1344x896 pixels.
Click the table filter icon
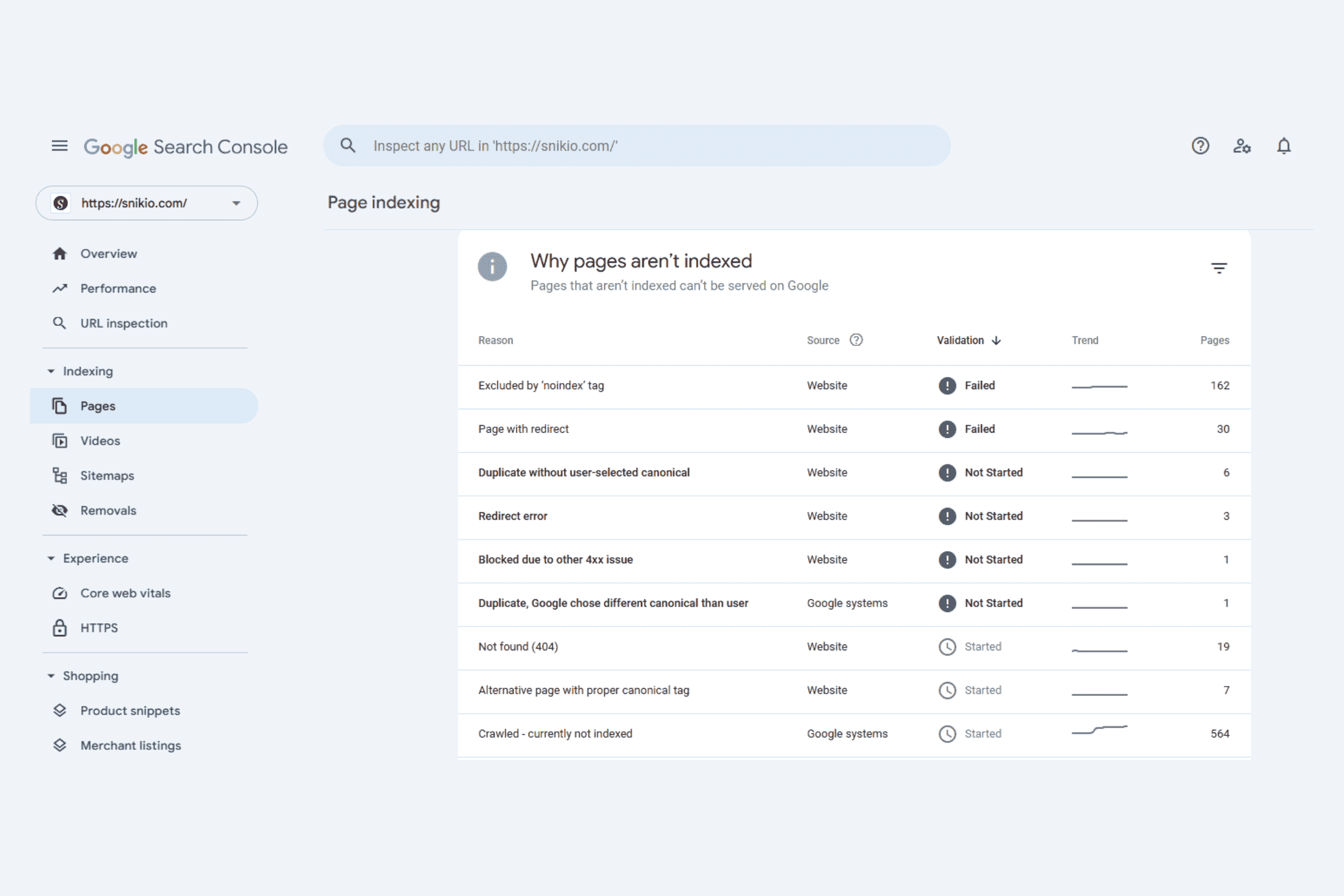[1219, 268]
